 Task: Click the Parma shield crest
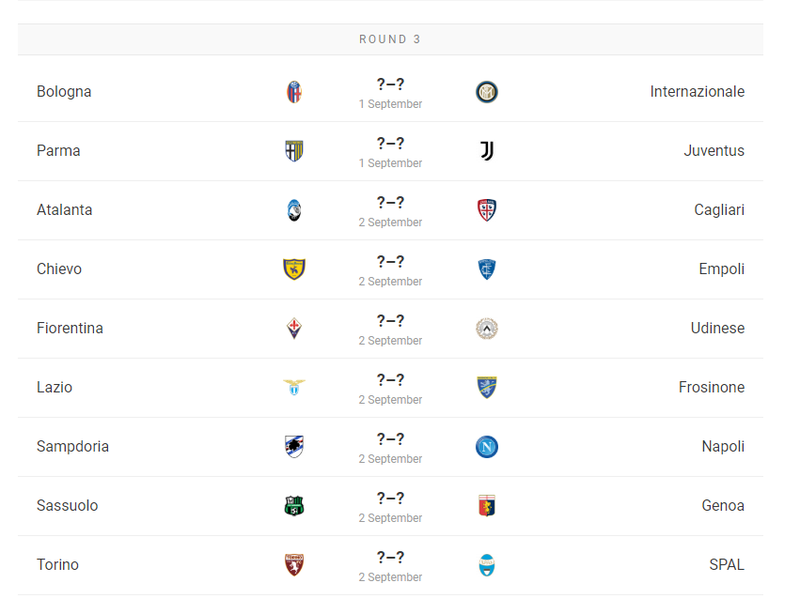[294, 151]
